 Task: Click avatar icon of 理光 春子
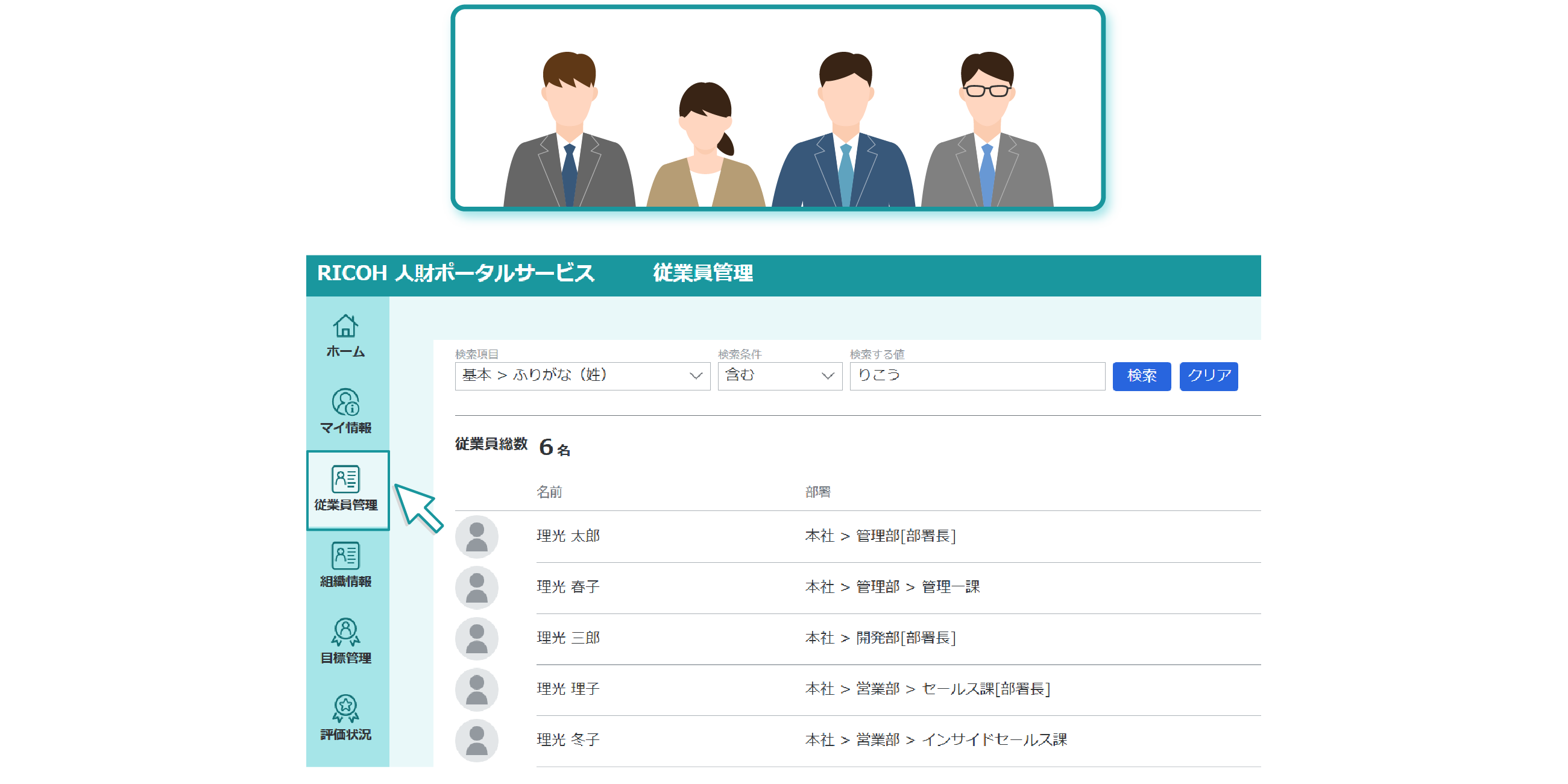click(x=477, y=588)
